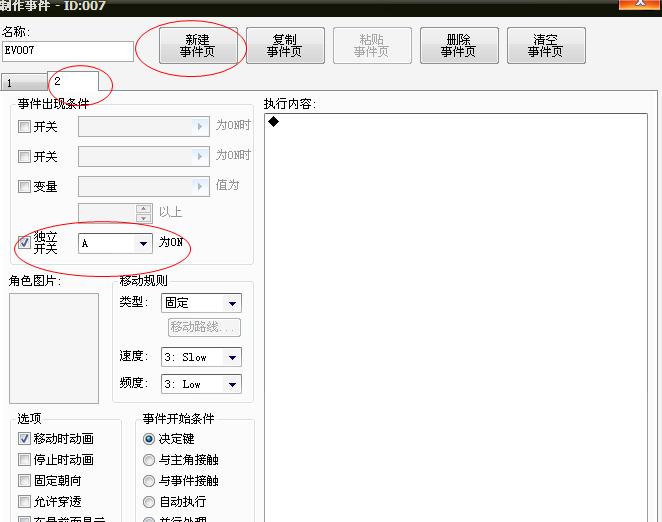The width and height of the screenshot is (662, 522).
Task: Select event page tab 2
Action: tap(73, 81)
